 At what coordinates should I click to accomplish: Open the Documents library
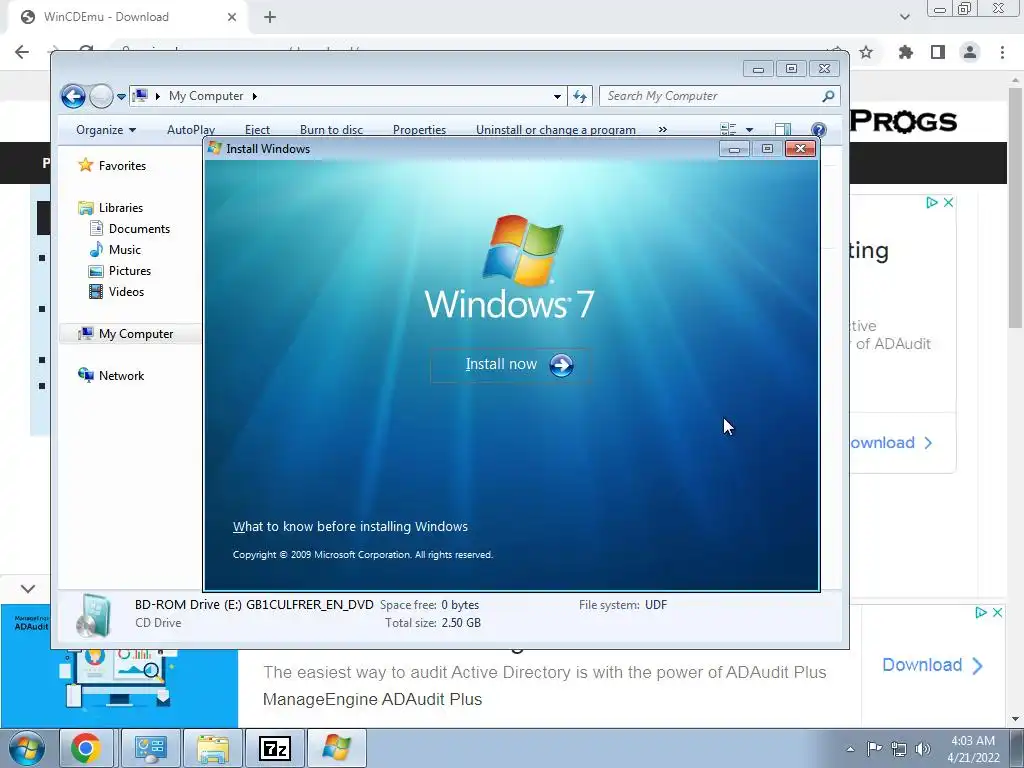[129, 229]
